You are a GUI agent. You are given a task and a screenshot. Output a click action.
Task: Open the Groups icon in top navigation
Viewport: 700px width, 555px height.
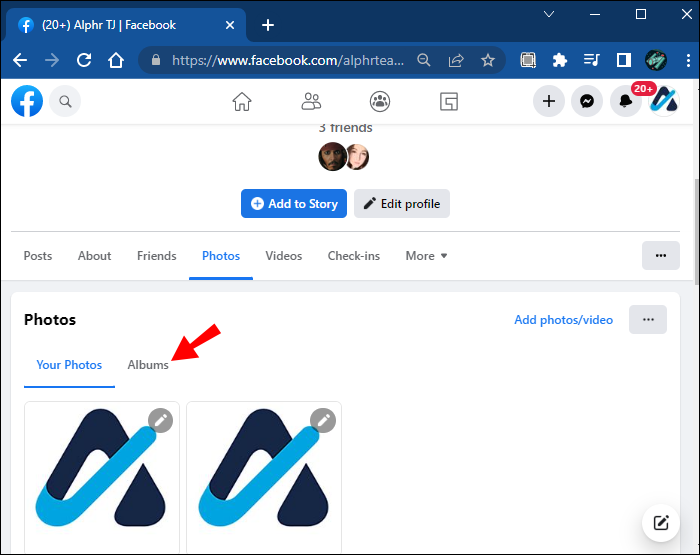point(380,101)
